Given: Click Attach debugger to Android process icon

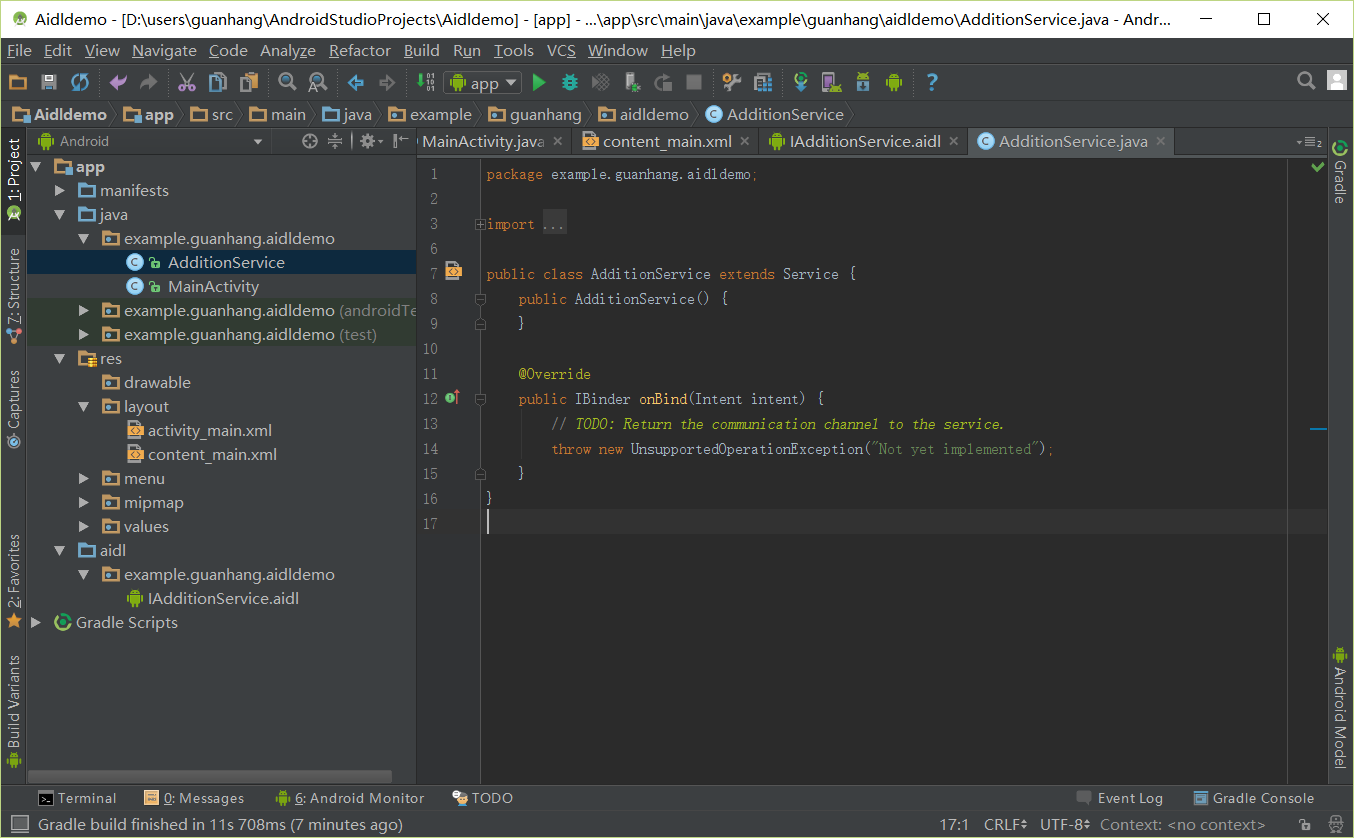Looking at the screenshot, I should tap(632, 82).
